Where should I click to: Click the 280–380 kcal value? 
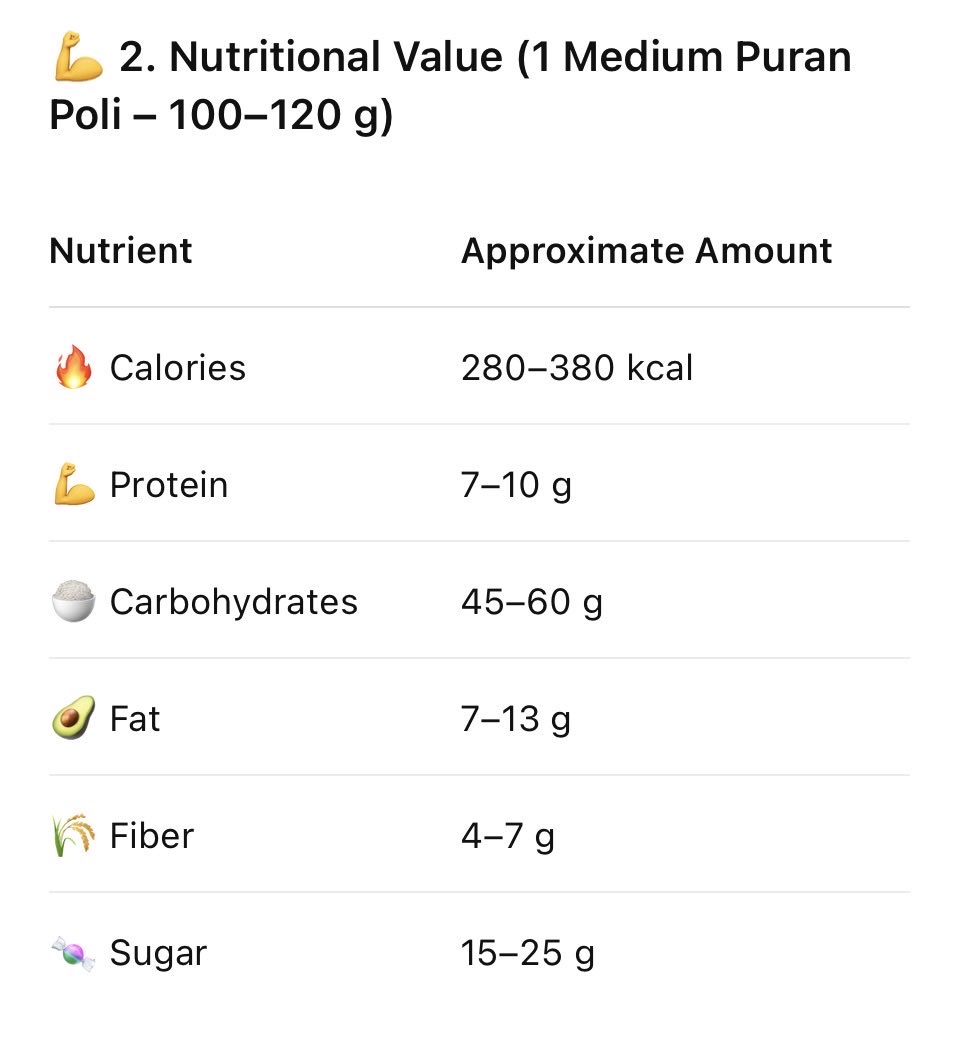coord(577,368)
